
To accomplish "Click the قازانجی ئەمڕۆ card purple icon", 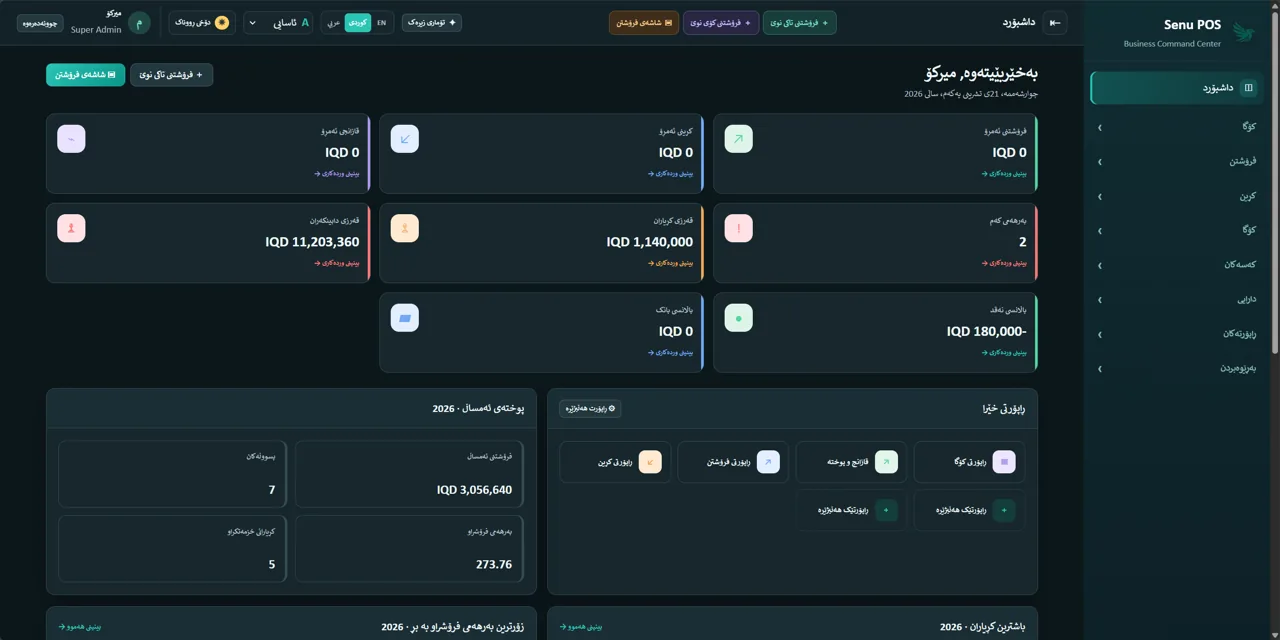I will coord(71,139).
